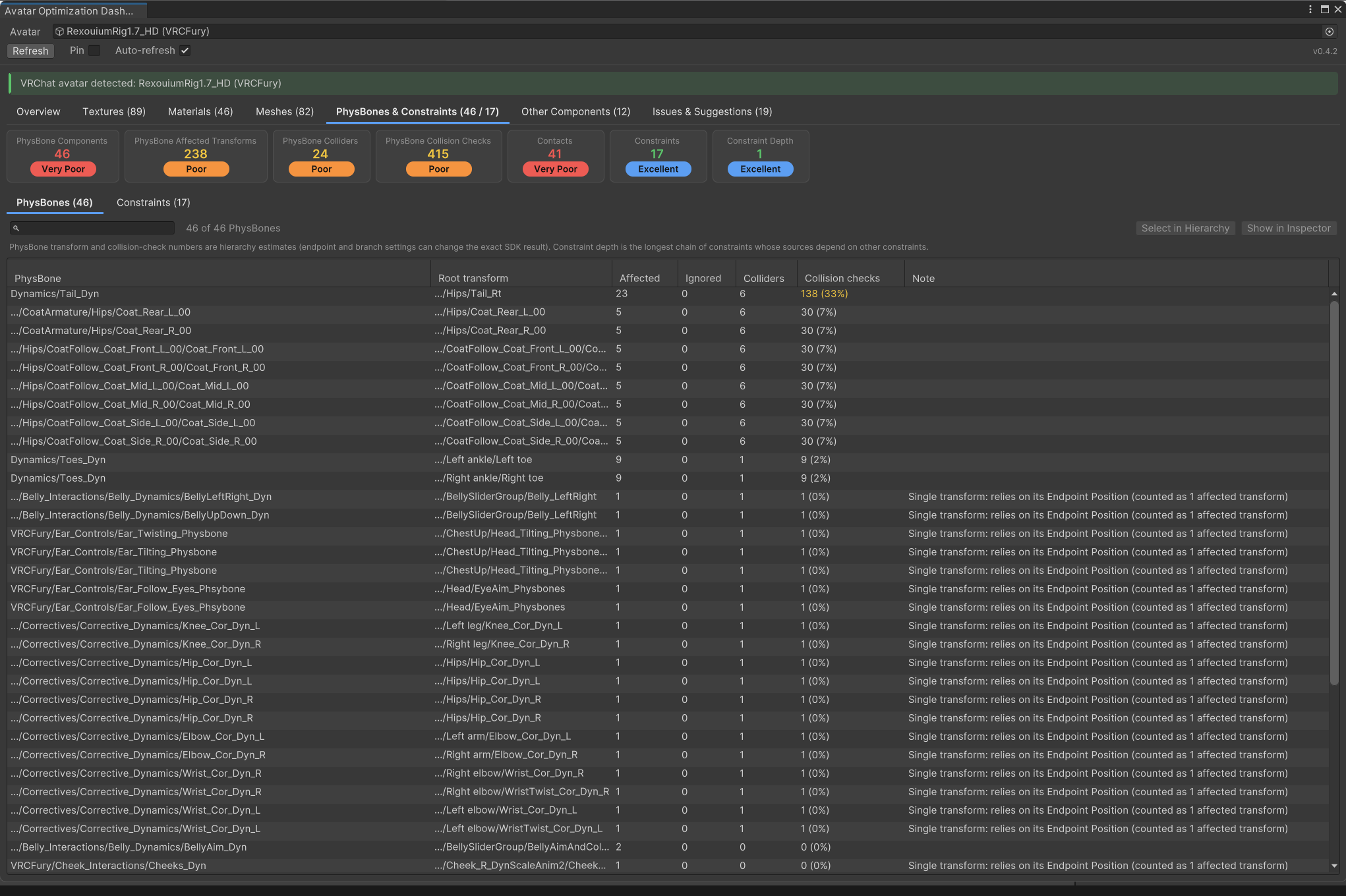Click the 138 (33%) collision checks value
The image size is (1346, 896).
tap(825, 294)
